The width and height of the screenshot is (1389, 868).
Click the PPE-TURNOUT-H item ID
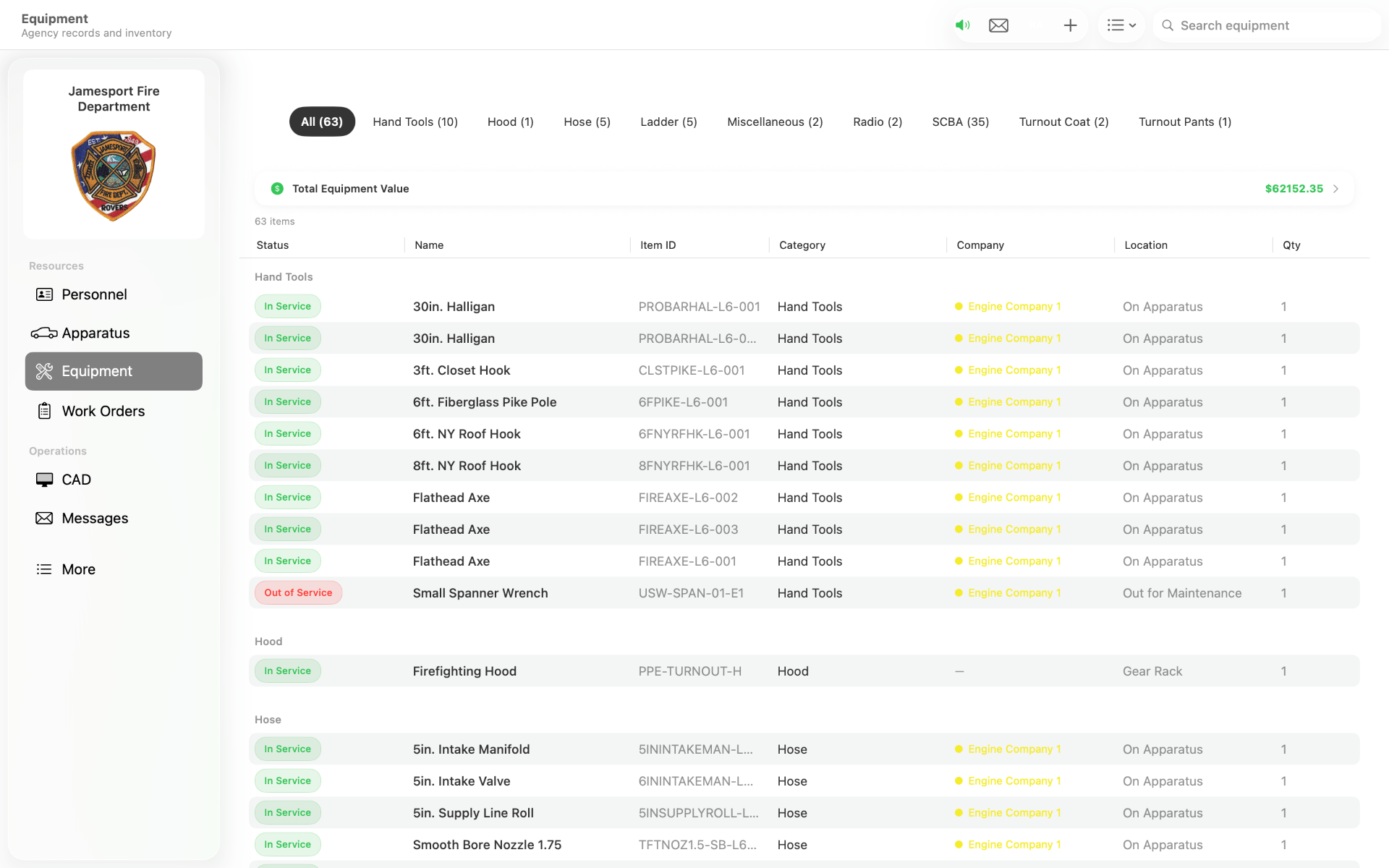pos(689,671)
